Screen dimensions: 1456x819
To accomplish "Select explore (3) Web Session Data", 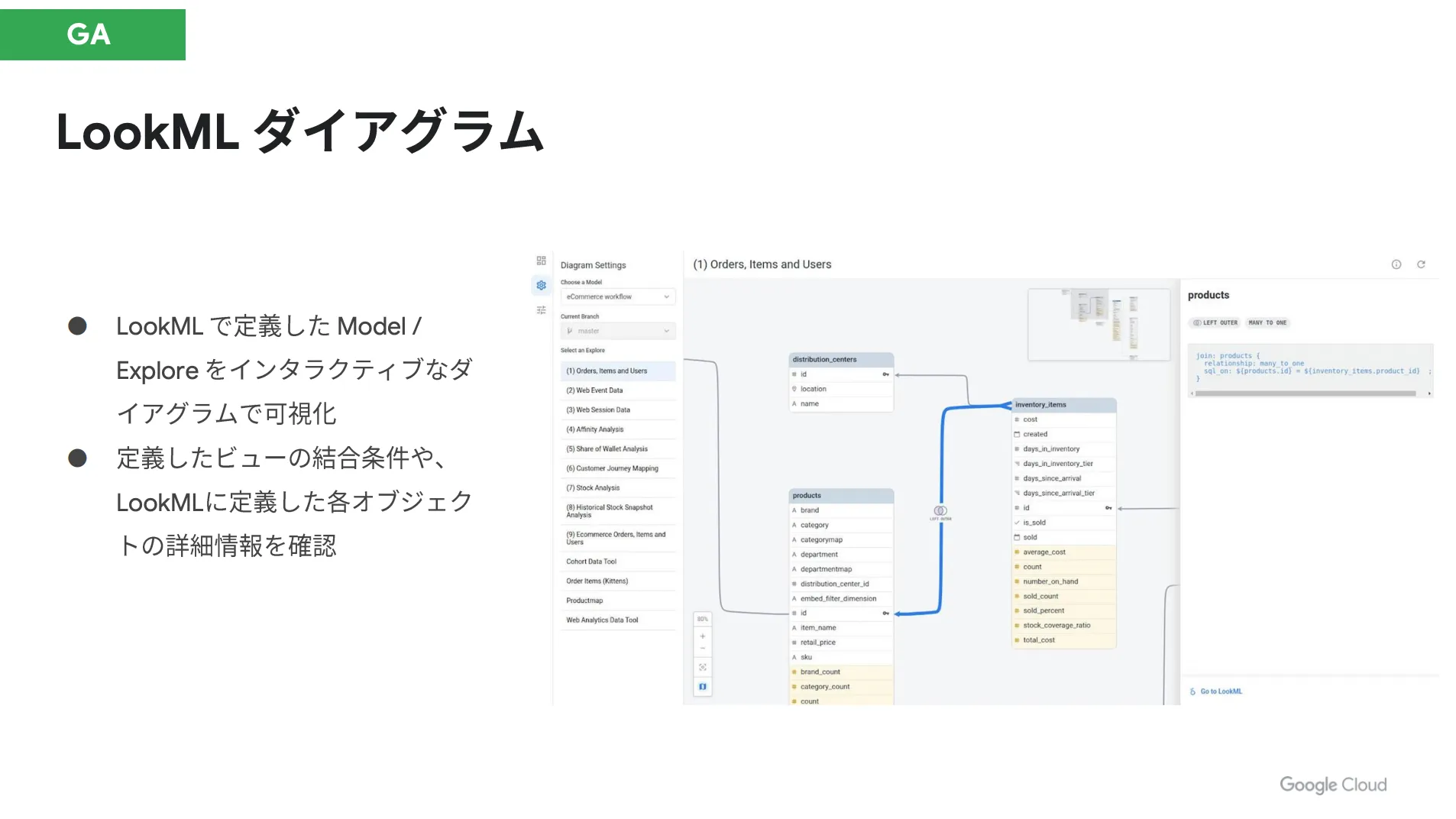I will point(617,409).
